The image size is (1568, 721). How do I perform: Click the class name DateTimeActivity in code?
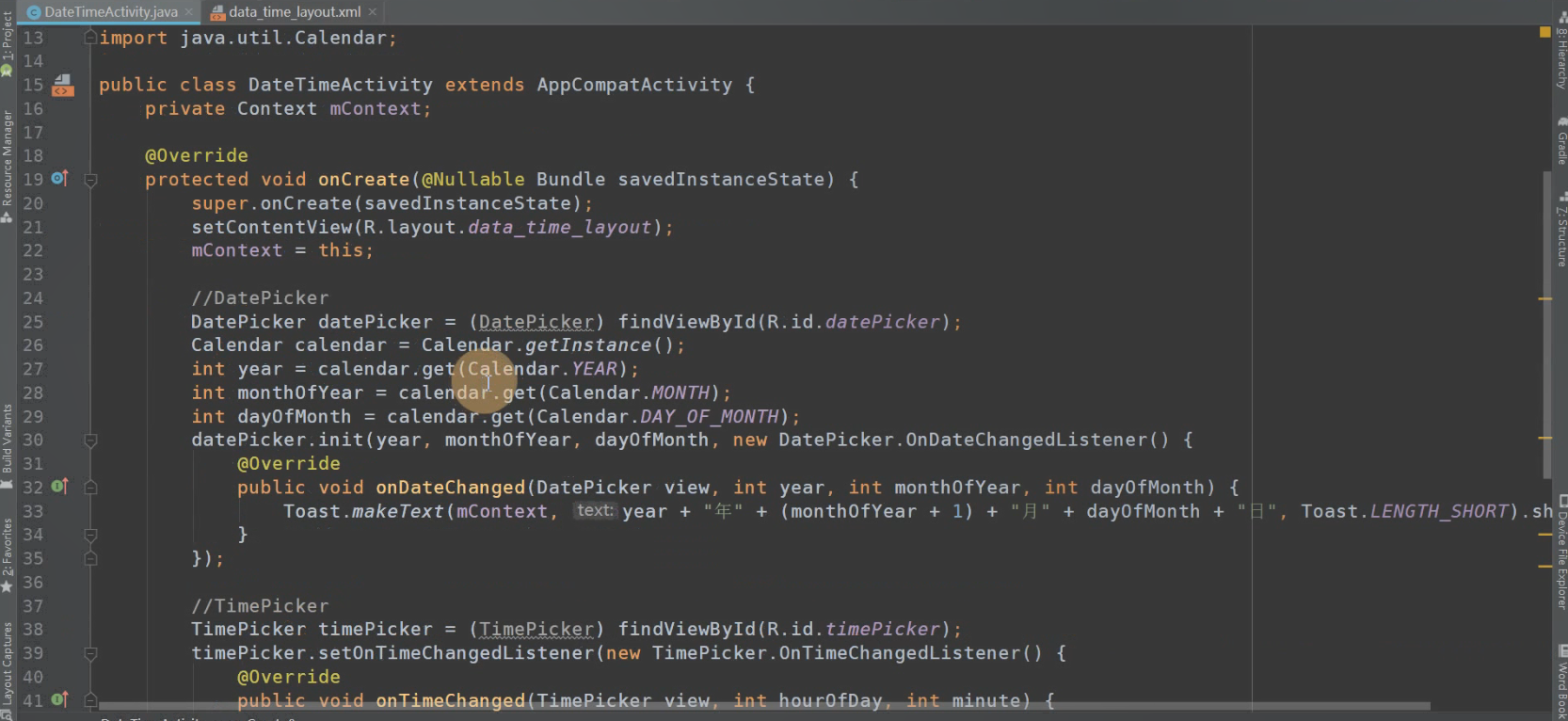[341, 85]
